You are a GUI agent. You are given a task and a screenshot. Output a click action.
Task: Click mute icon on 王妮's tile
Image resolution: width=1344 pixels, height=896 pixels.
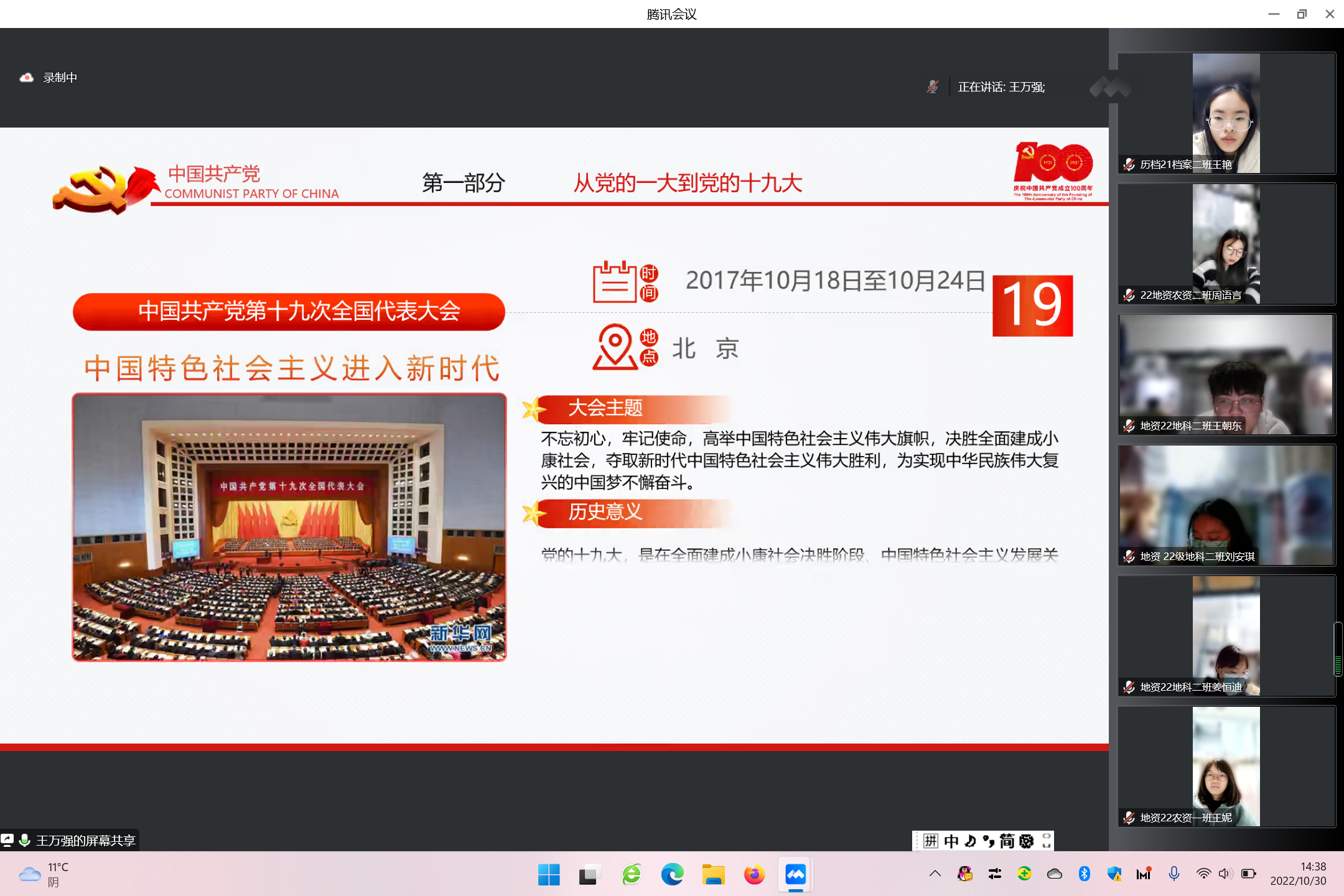pyautogui.click(x=1129, y=818)
